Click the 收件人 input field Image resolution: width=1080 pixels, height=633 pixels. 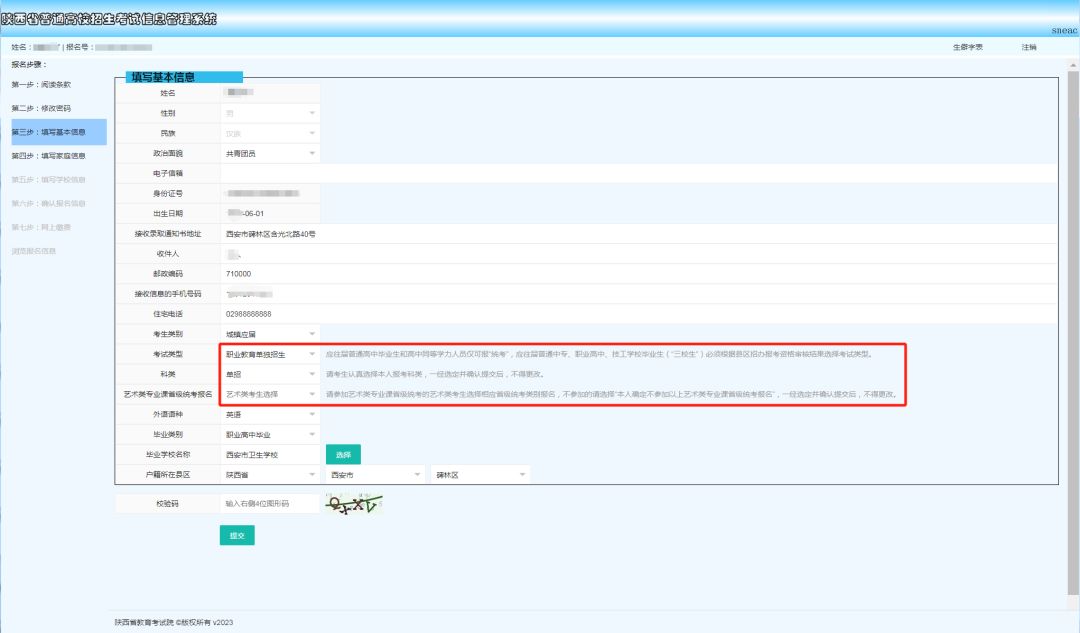638,253
